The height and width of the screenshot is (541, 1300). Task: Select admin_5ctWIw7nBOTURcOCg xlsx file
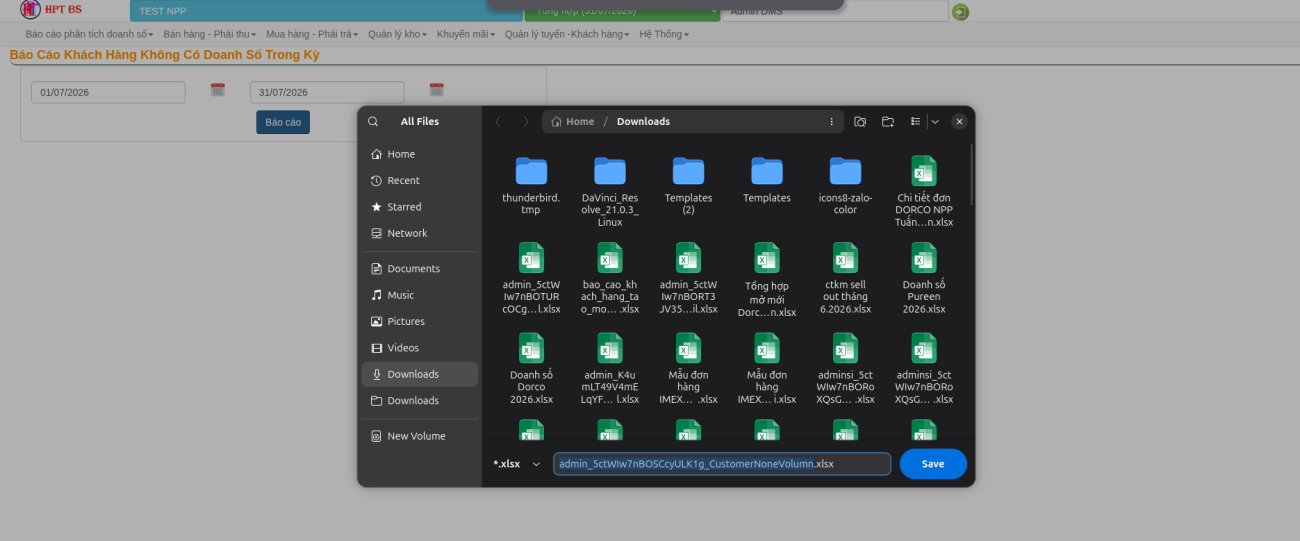click(531, 278)
